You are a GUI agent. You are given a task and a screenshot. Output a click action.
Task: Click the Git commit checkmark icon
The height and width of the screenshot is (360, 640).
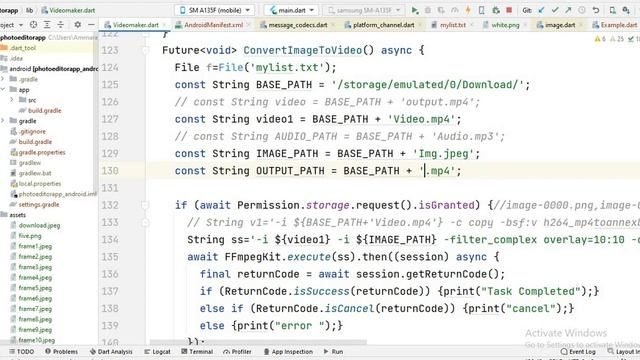click(x=555, y=10)
